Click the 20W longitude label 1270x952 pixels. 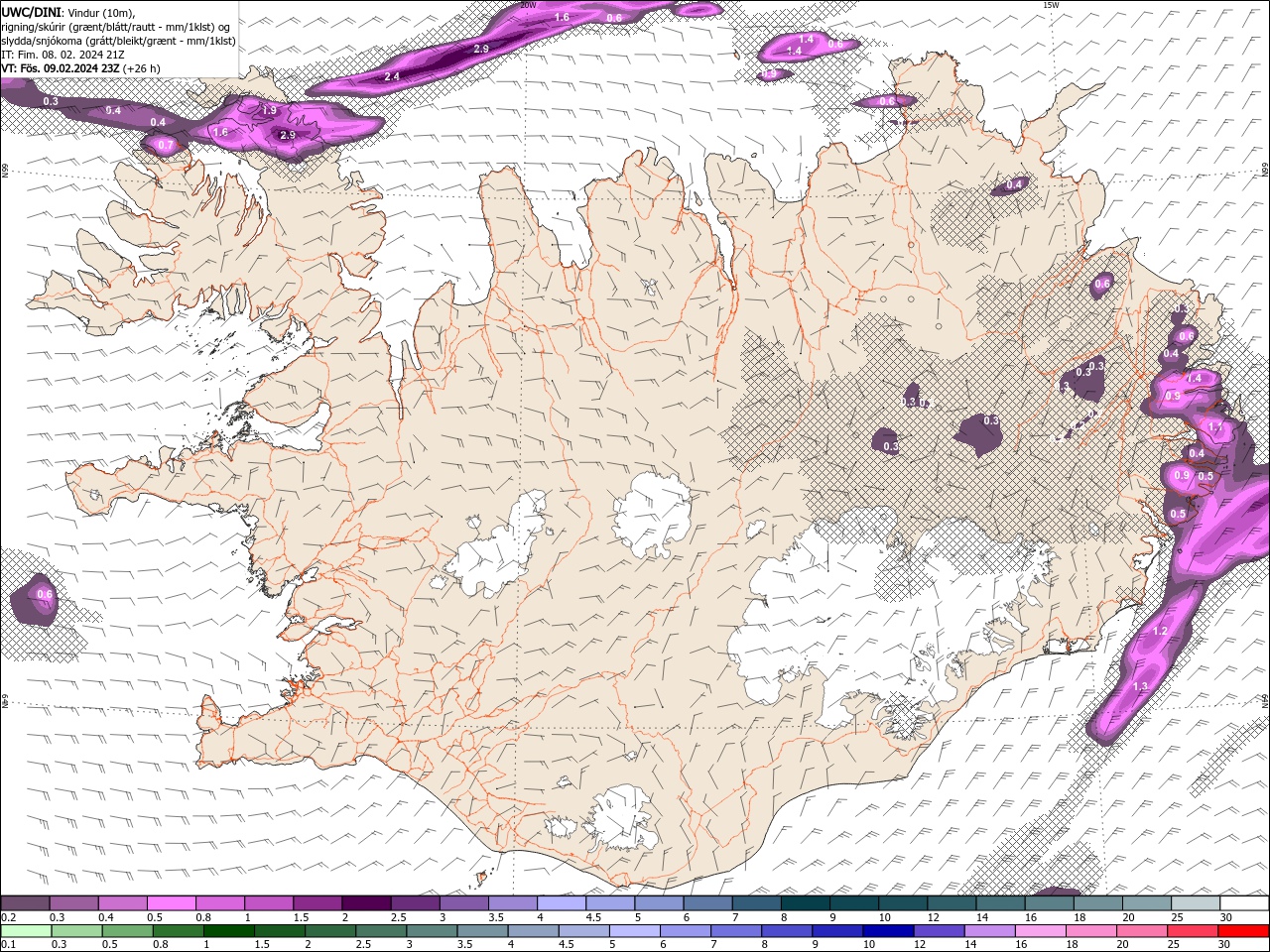click(528, 5)
